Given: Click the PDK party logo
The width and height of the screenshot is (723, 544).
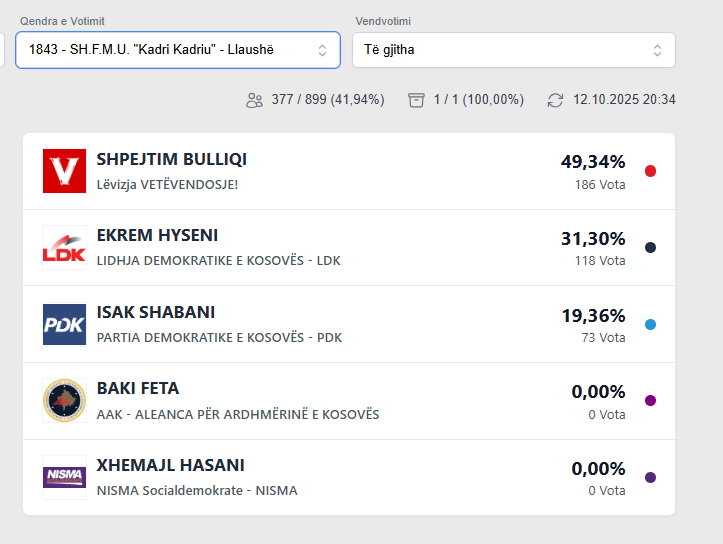Looking at the screenshot, I should coord(64,324).
